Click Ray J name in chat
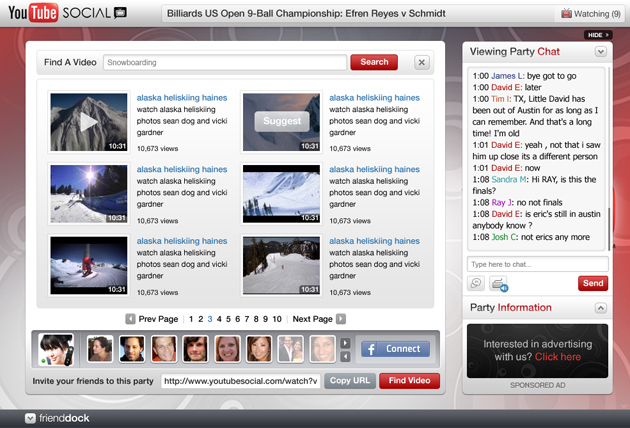 click(502, 203)
